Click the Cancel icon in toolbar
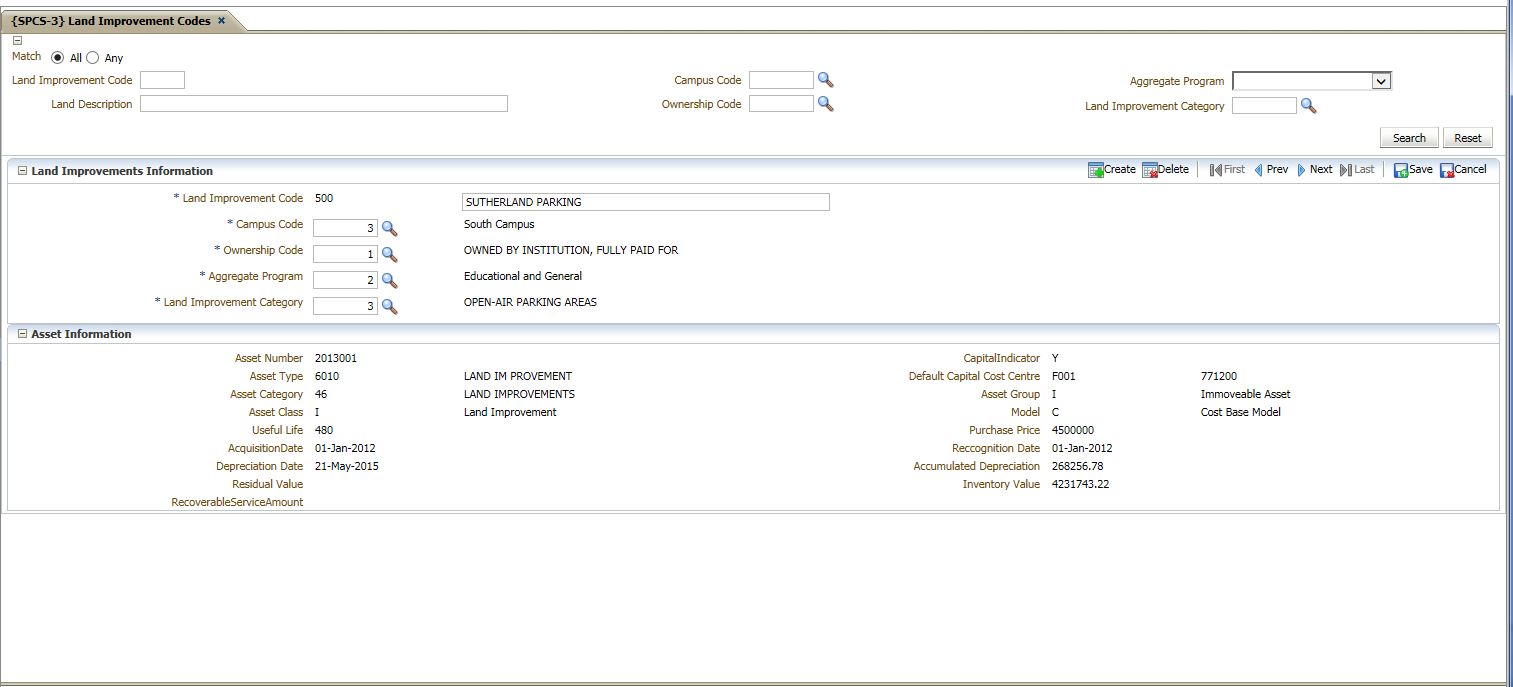This screenshot has width=1513, height=687. [1447, 170]
